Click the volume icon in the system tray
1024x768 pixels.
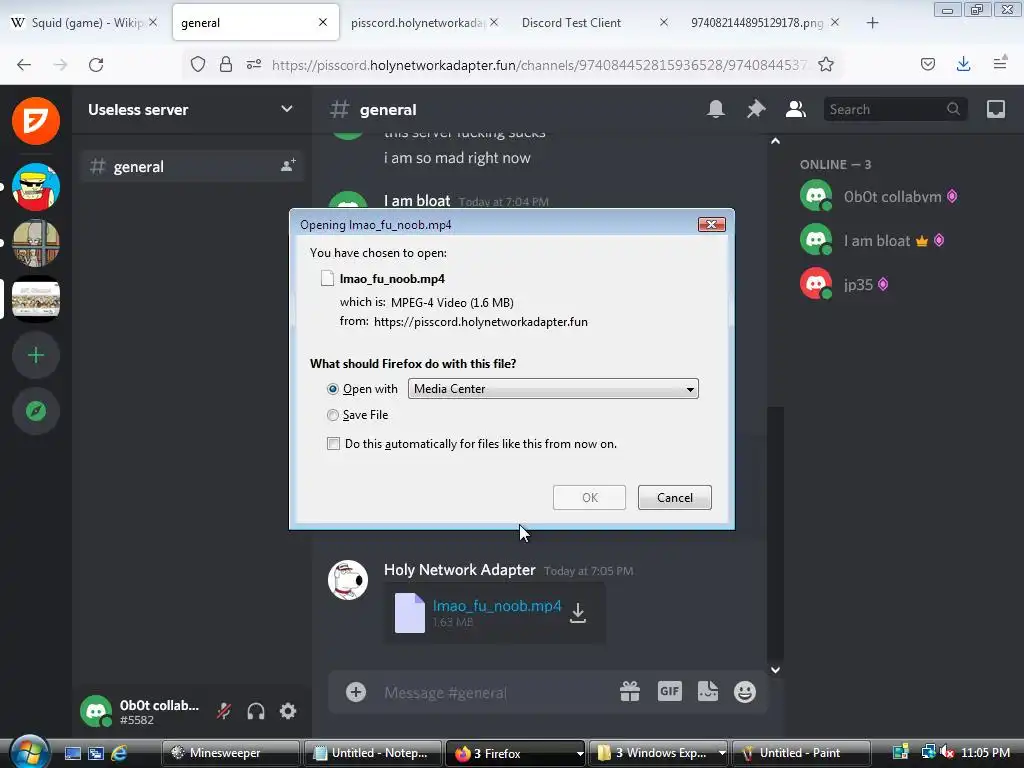point(947,753)
